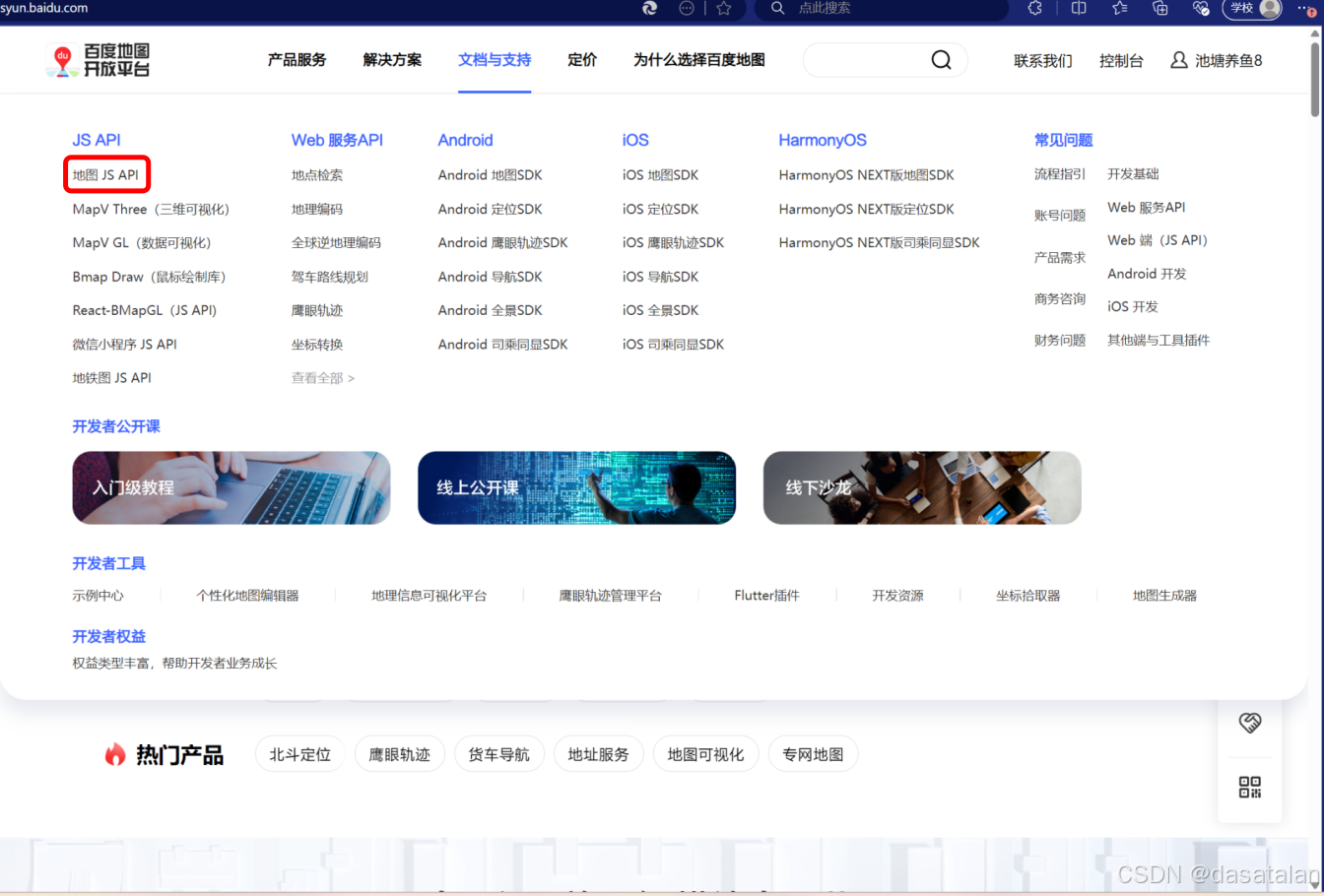Open React-BMapGL (JS API) link
Image resolution: width=1324 pixels, height=896 pixels.
(145, 310)
